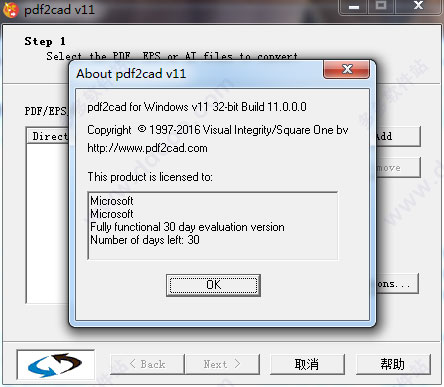Close the pdf2cad v11 main window
The width and height of the screenshot is (444, 387).
coord(418,7)
